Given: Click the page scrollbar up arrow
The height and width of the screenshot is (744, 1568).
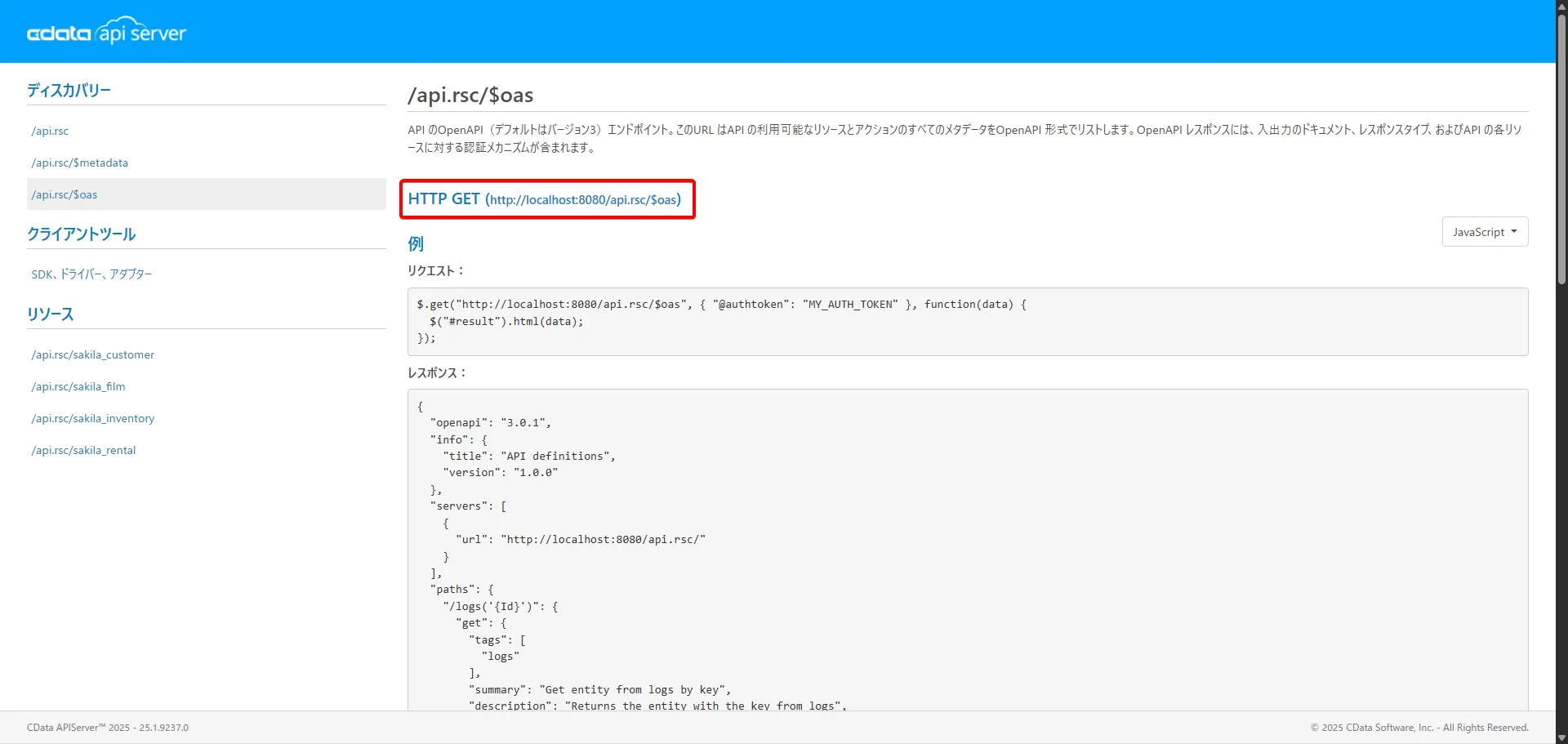Looking at the screenshot, I should click(x=1561, y=6).
